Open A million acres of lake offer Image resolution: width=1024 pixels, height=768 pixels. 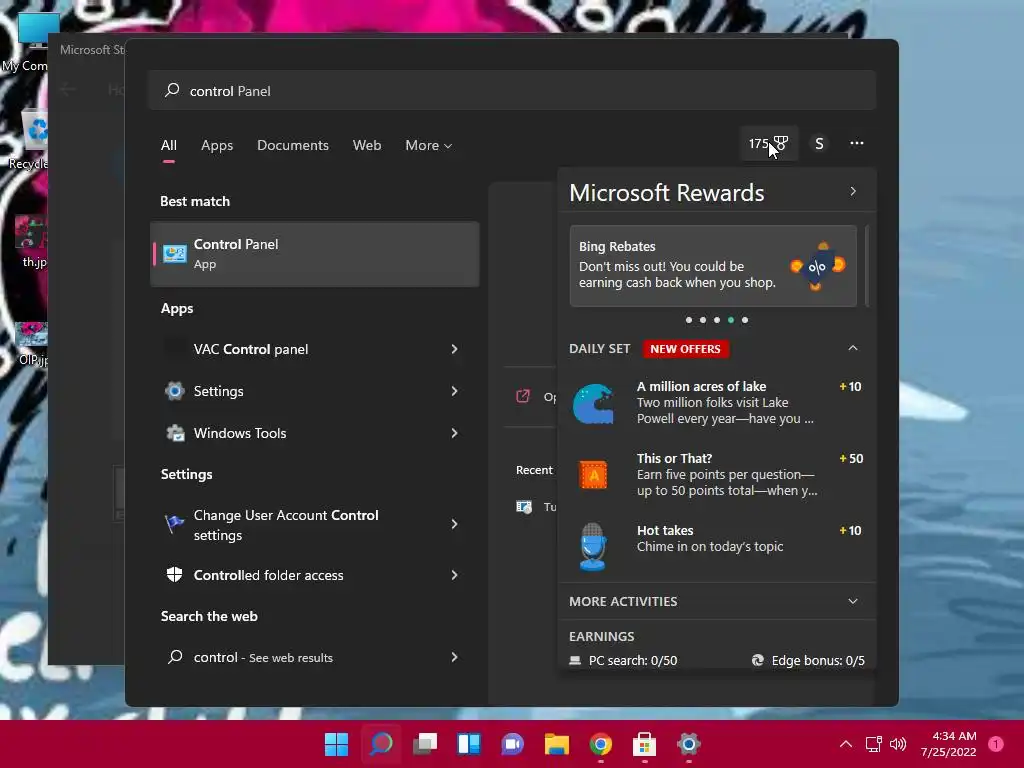717,403
